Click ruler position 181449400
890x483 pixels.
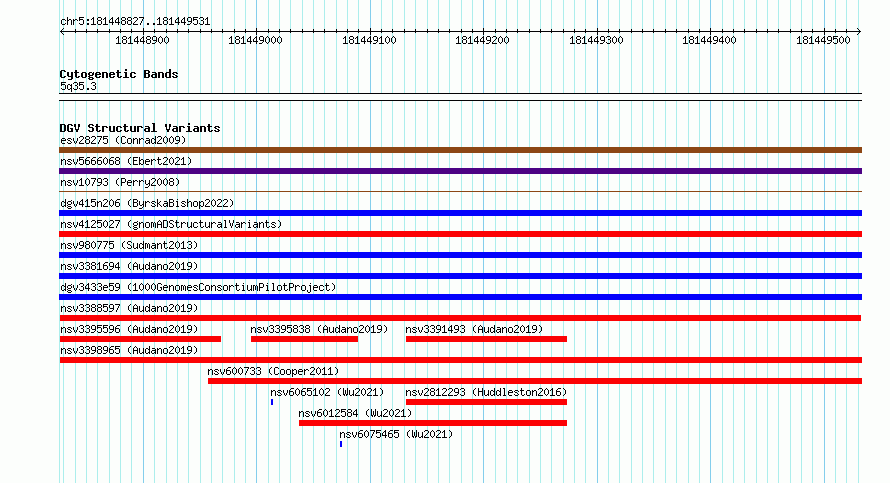(710, 40)
